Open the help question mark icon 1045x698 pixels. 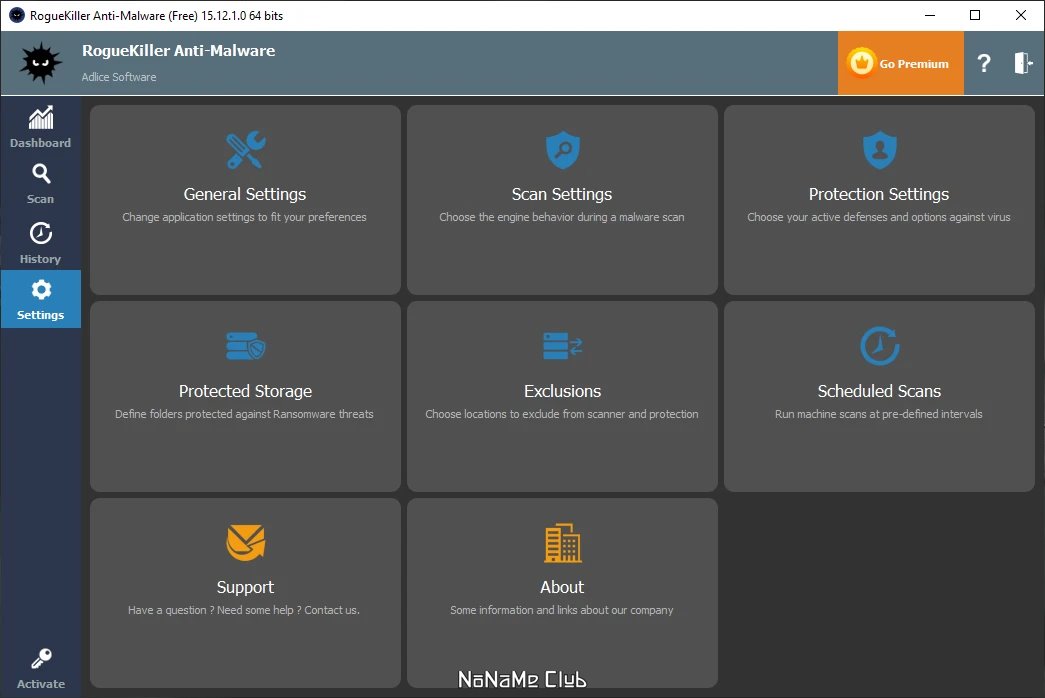984,63
